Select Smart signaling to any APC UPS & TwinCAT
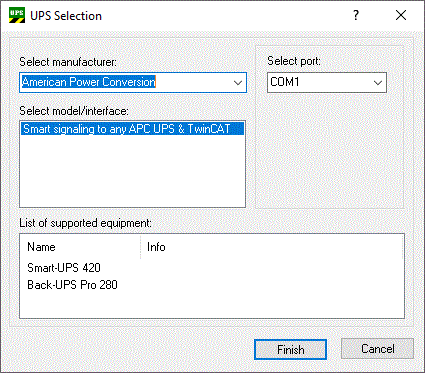The image size is (425, 373). coord(132,129)
